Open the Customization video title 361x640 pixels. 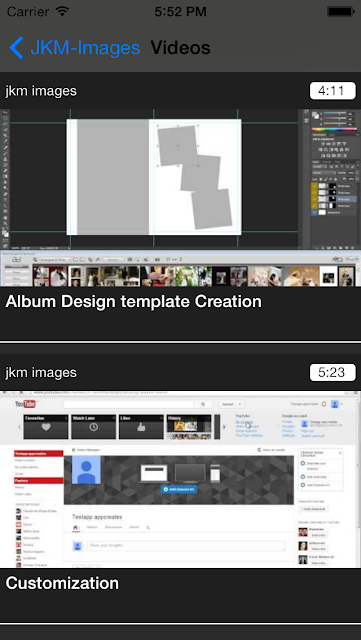(62, 583)
